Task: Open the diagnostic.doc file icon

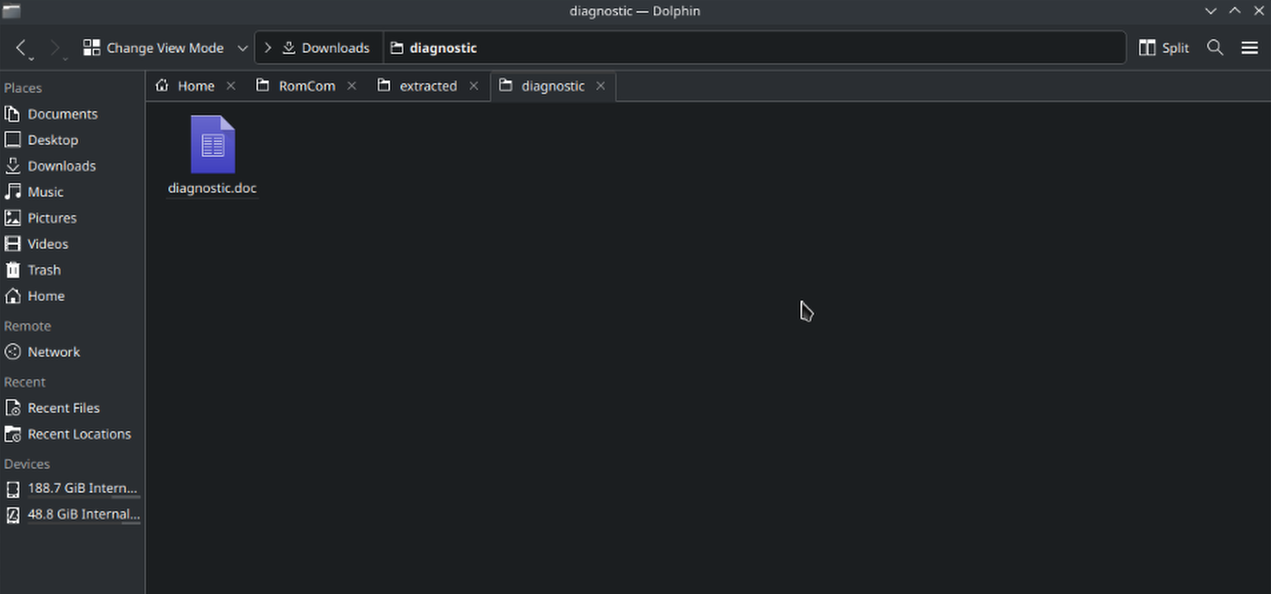Action: tap(212, 146)
